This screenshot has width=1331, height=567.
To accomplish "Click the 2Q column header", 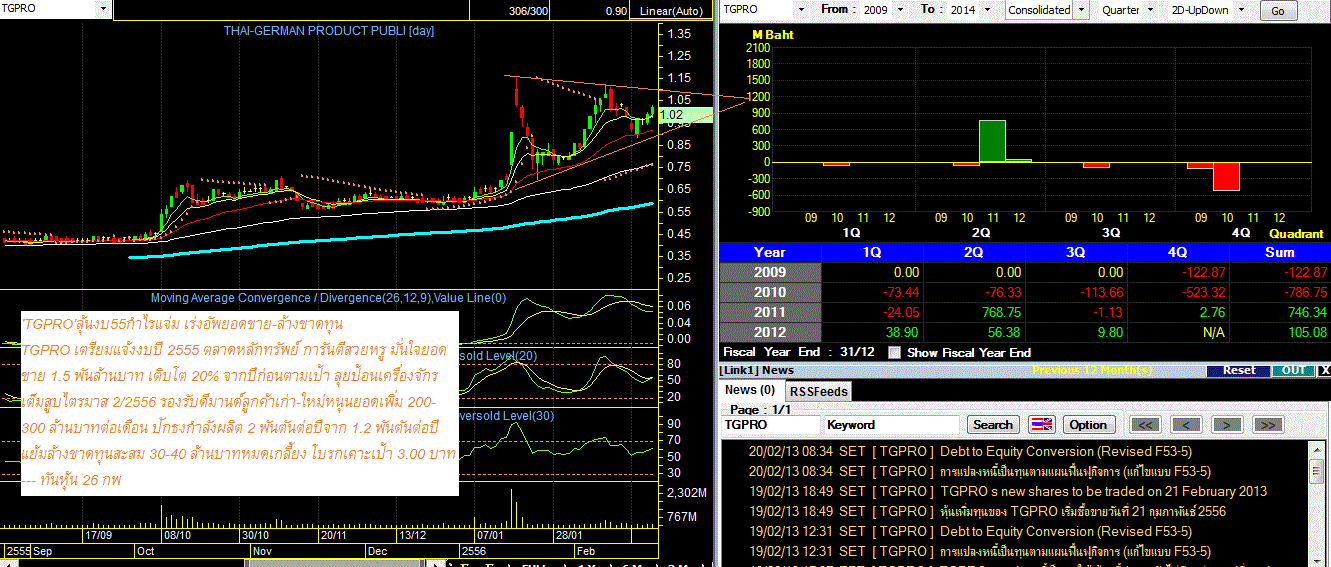I will pyautogui.click(x=973, y=252).
